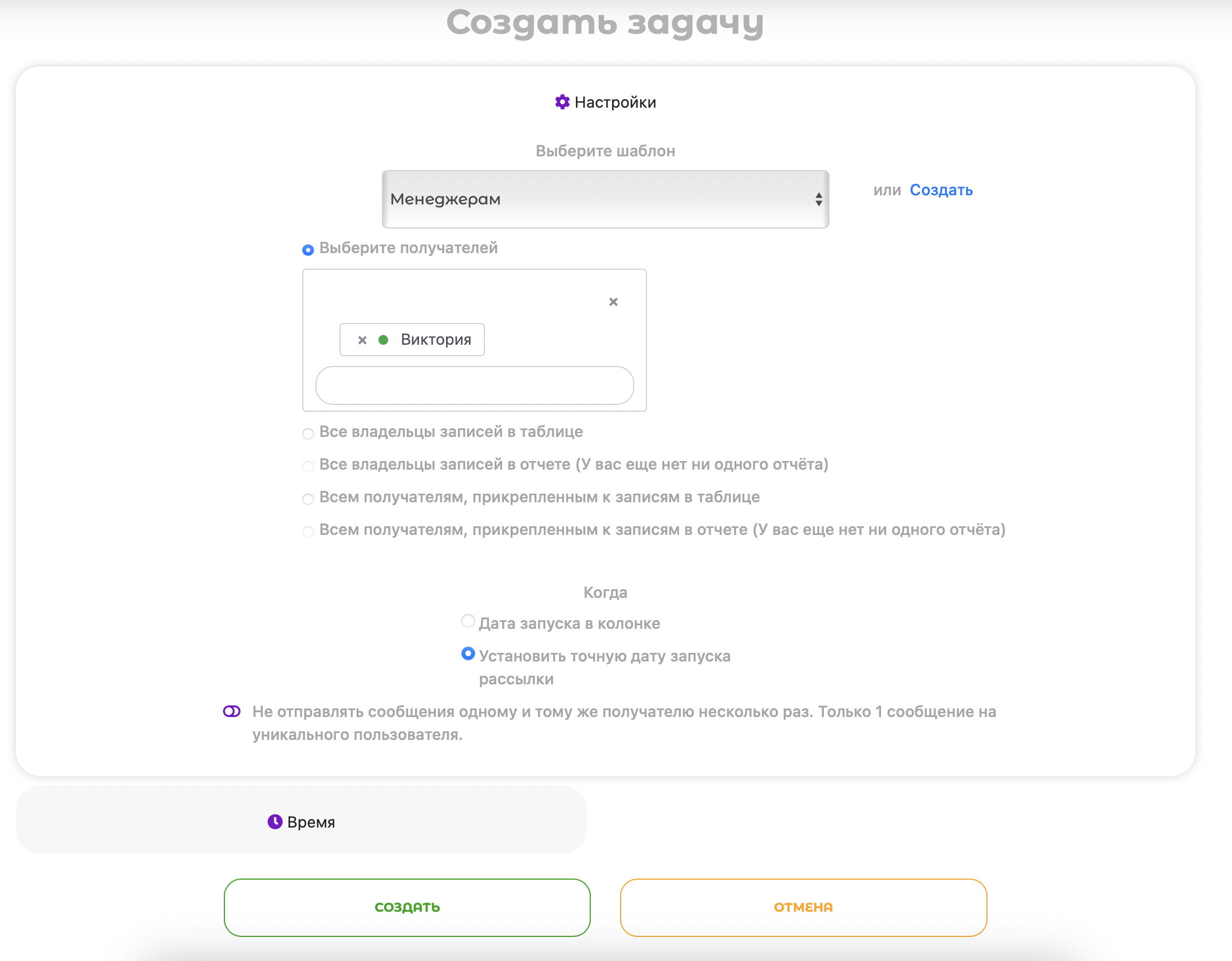
Task: Click the template dropdown arrows
Action: click(819, 199)
